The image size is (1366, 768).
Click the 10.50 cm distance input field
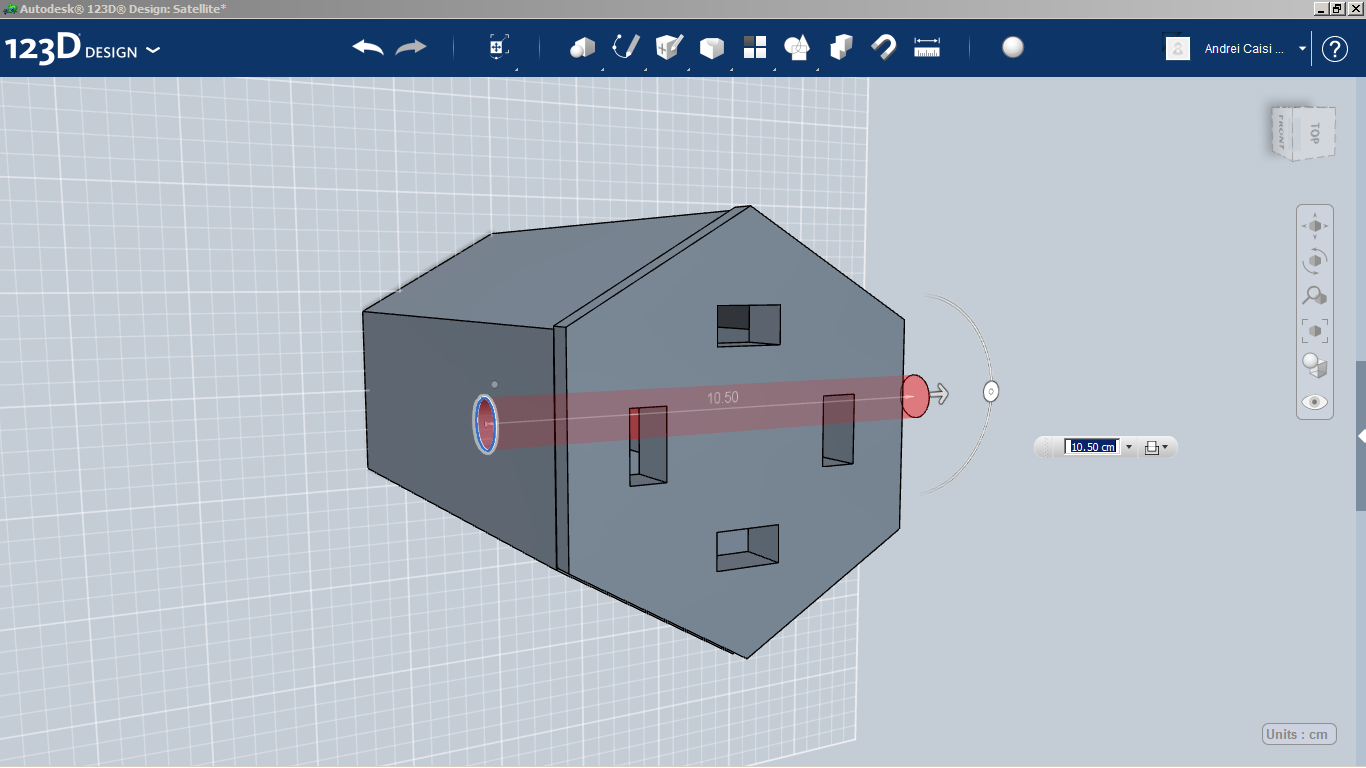(1092, 447)
